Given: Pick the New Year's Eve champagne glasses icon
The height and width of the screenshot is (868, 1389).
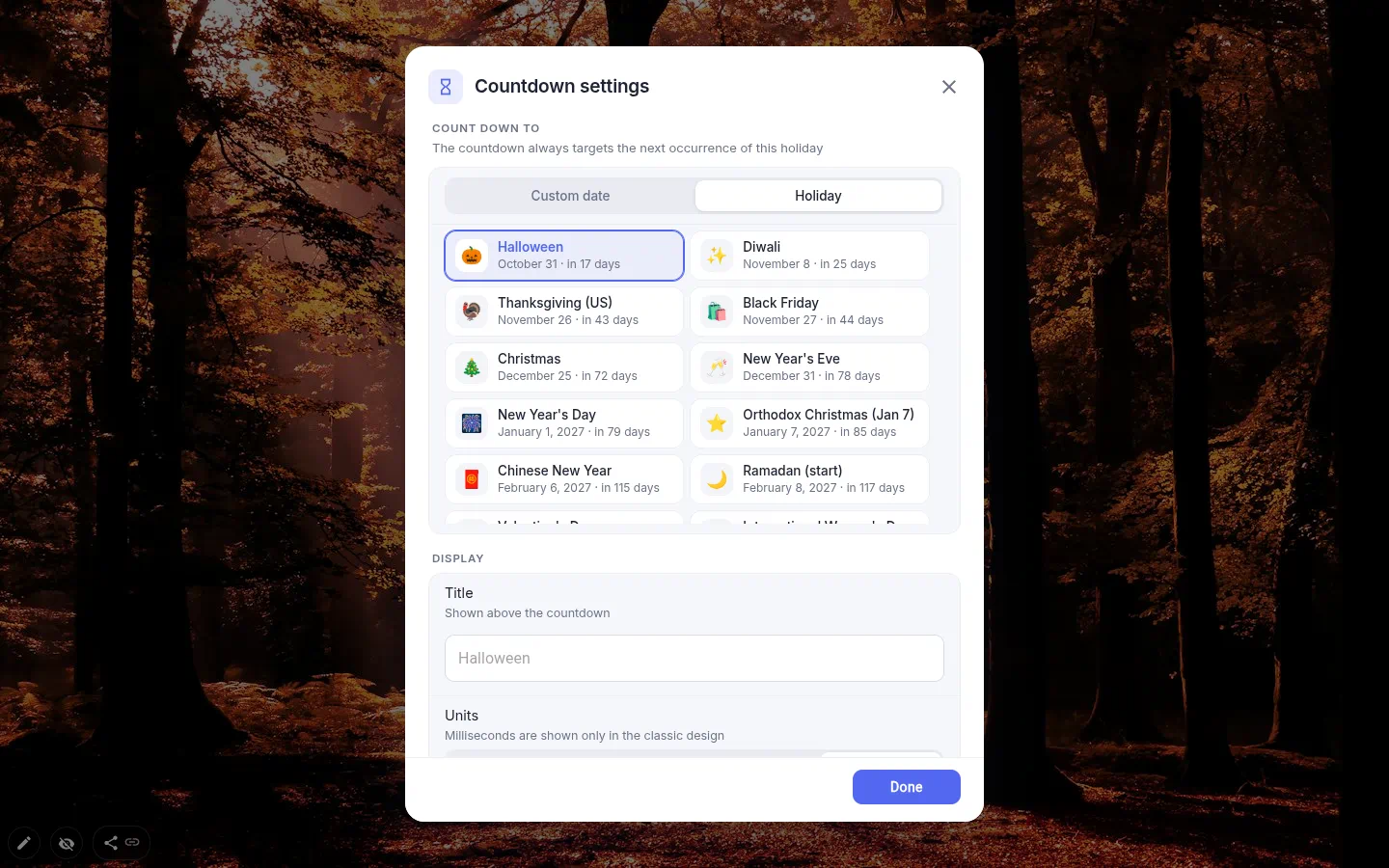Looking at the screenshot, I should (x=717, y=367).
